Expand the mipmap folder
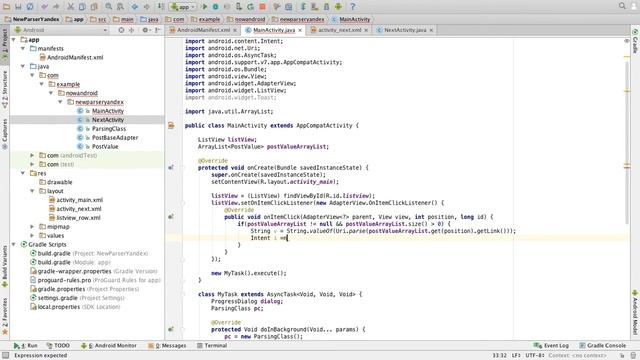640x360 pixels. pos(32,227)
